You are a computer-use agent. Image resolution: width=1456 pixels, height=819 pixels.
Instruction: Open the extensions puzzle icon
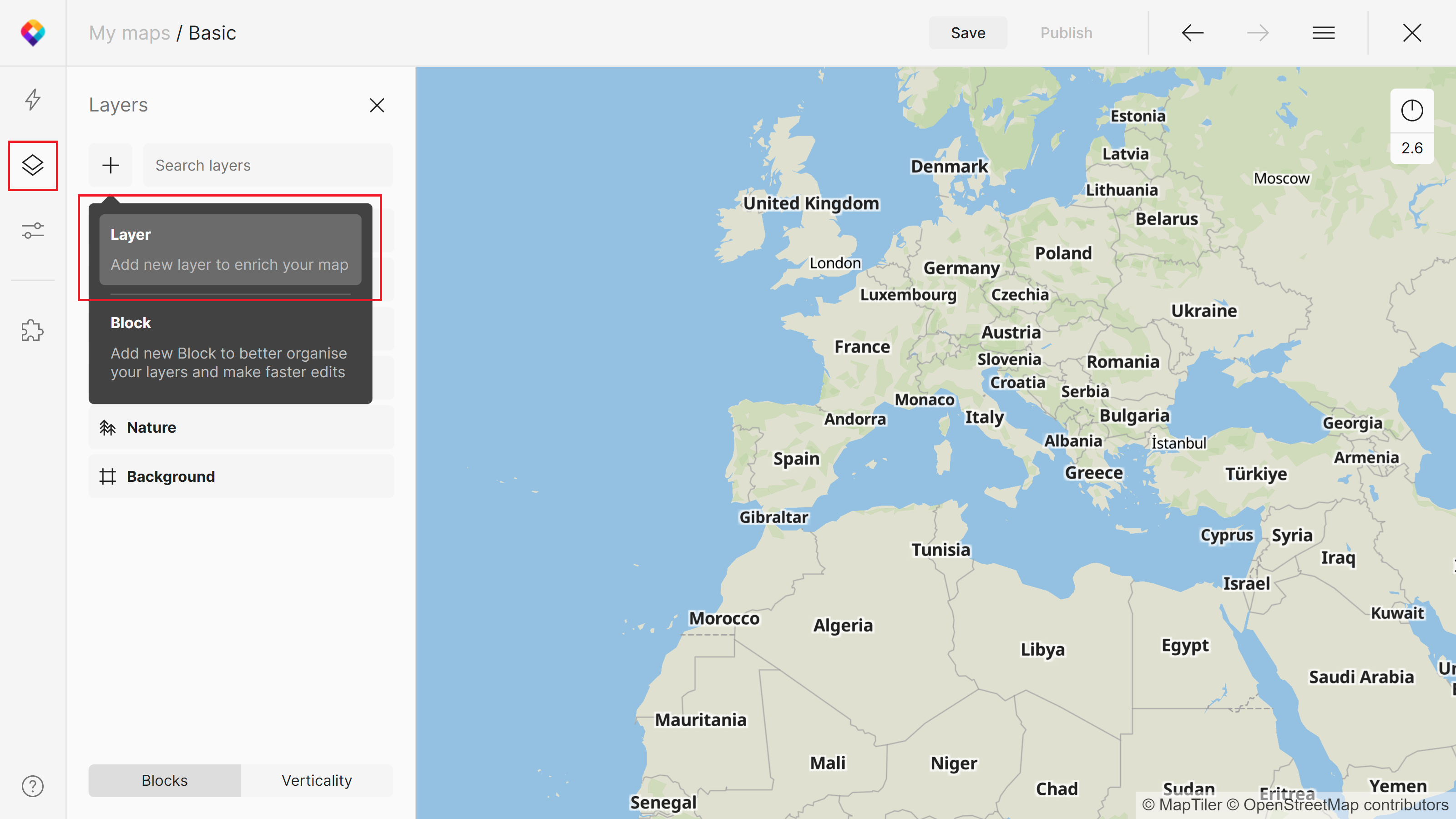[x=33, y=331]
